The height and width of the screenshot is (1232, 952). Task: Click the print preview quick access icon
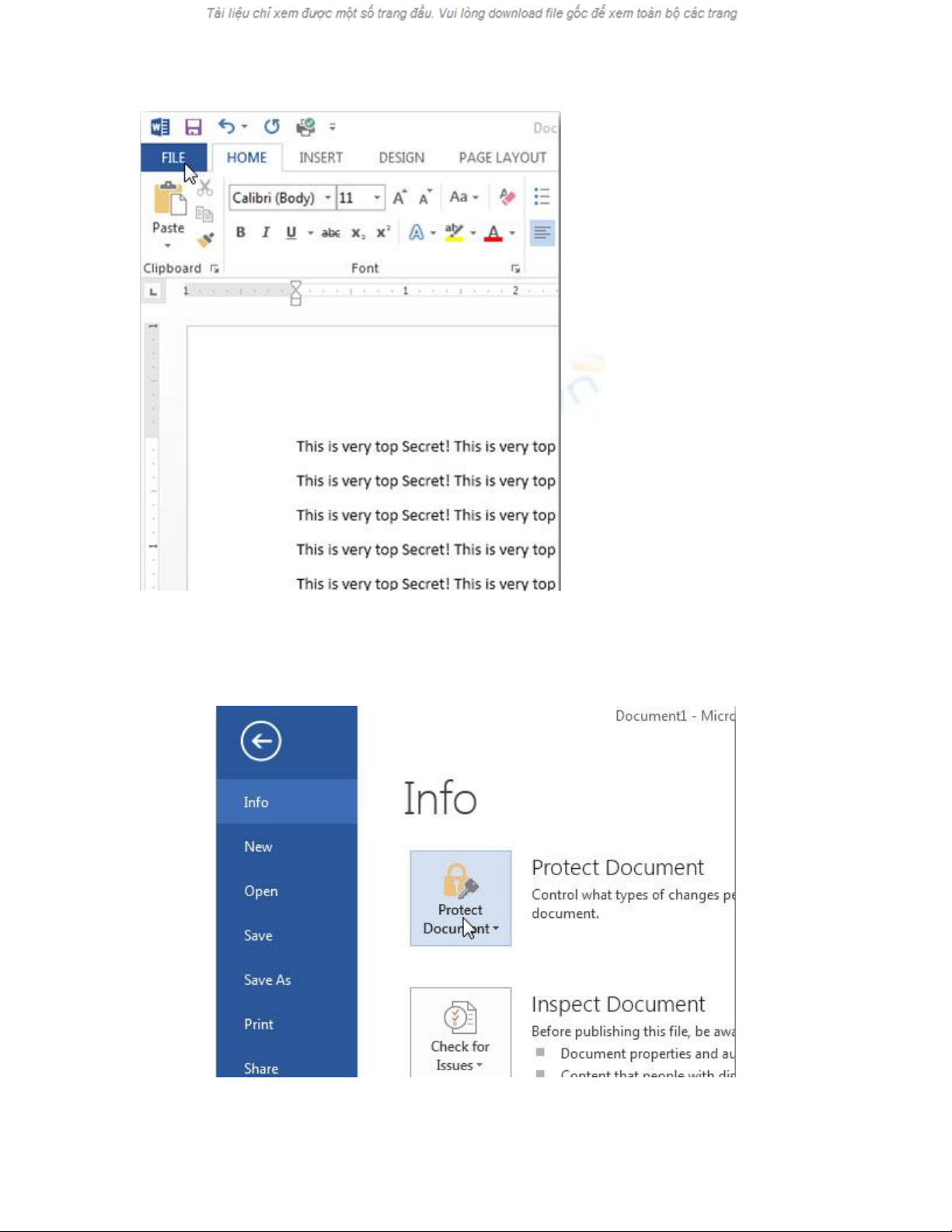[x=305, y=127]
